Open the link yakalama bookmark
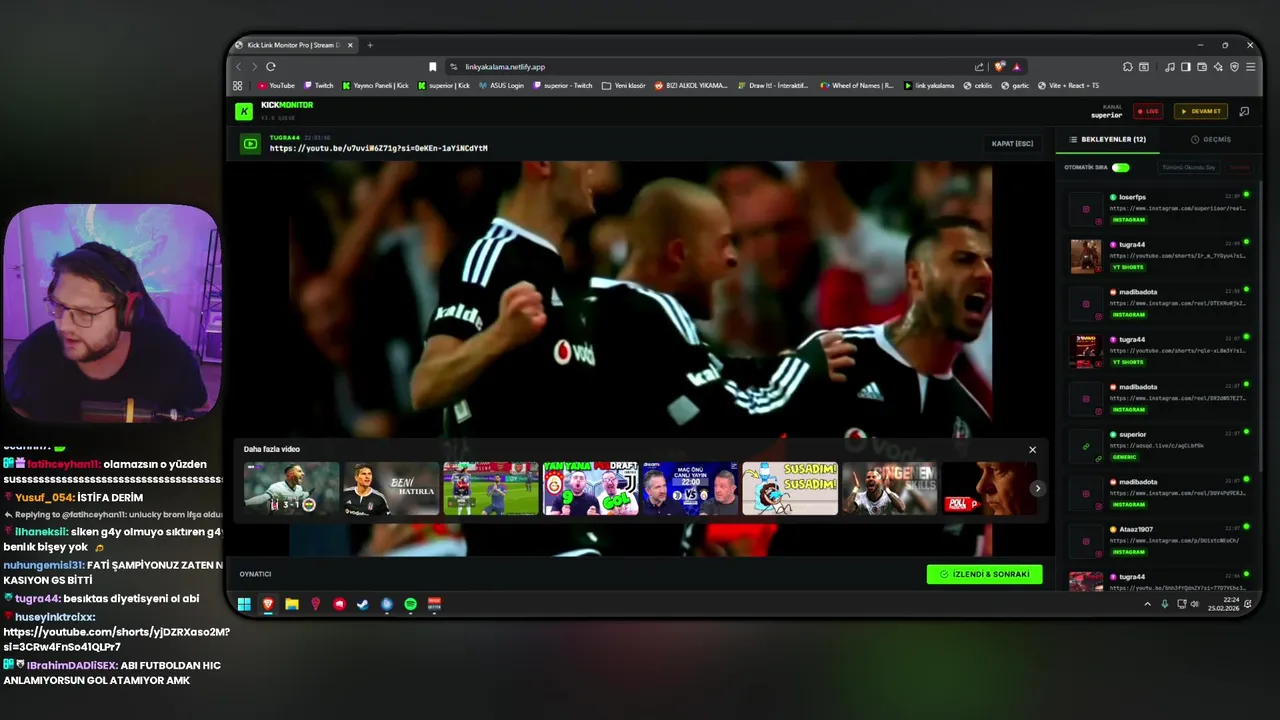The height and width of the screenshot is (720, 1280). pos(929,85)
